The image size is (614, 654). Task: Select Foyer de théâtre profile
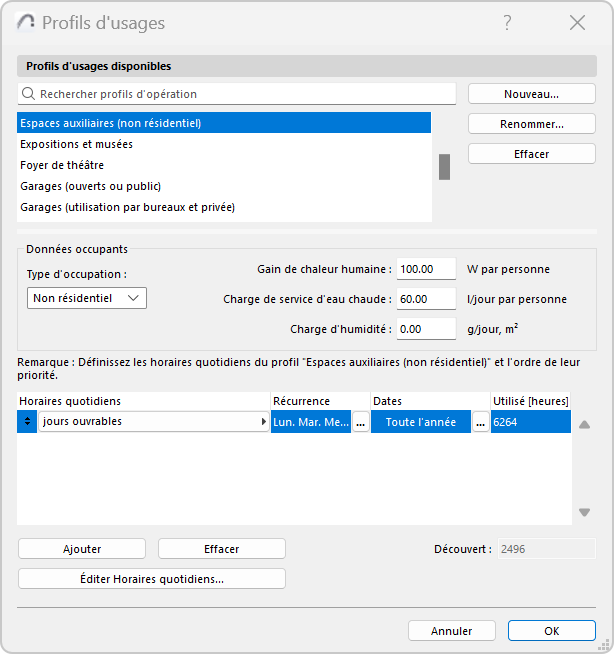pyautogui.click(x=62, y=165)
